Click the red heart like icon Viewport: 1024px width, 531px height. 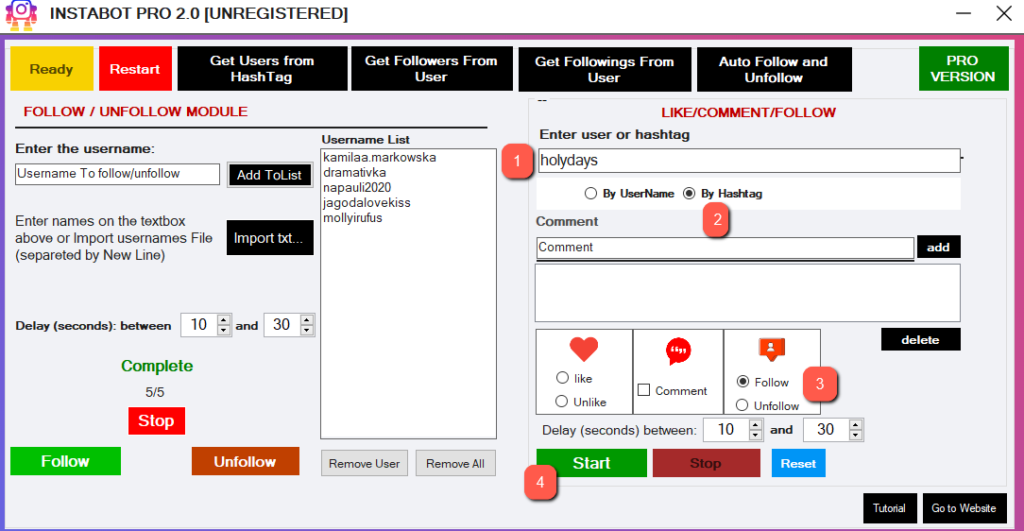(583, 350)
